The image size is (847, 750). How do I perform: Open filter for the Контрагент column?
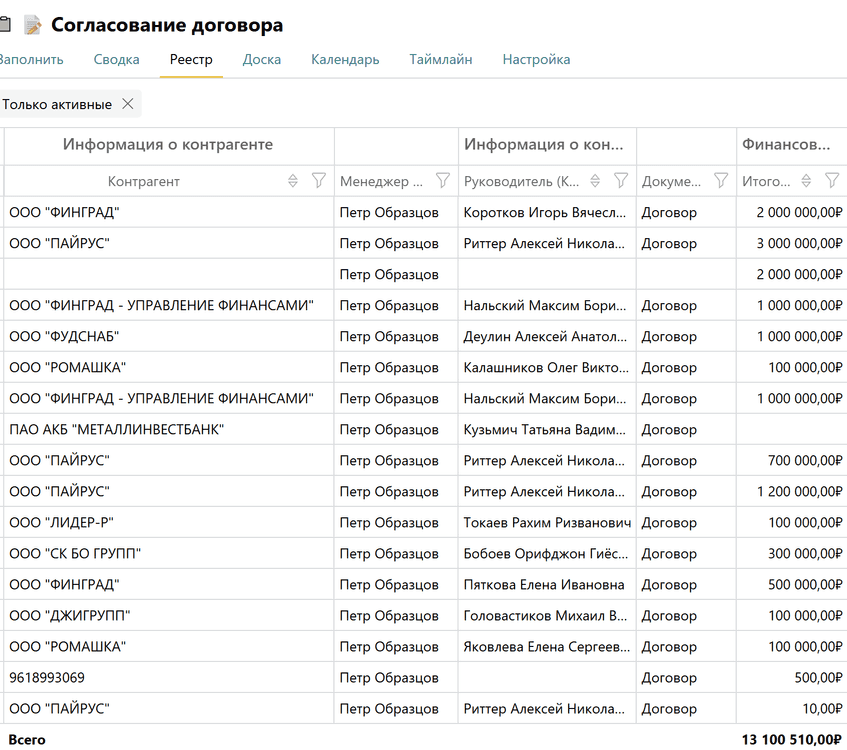point(318,181)
